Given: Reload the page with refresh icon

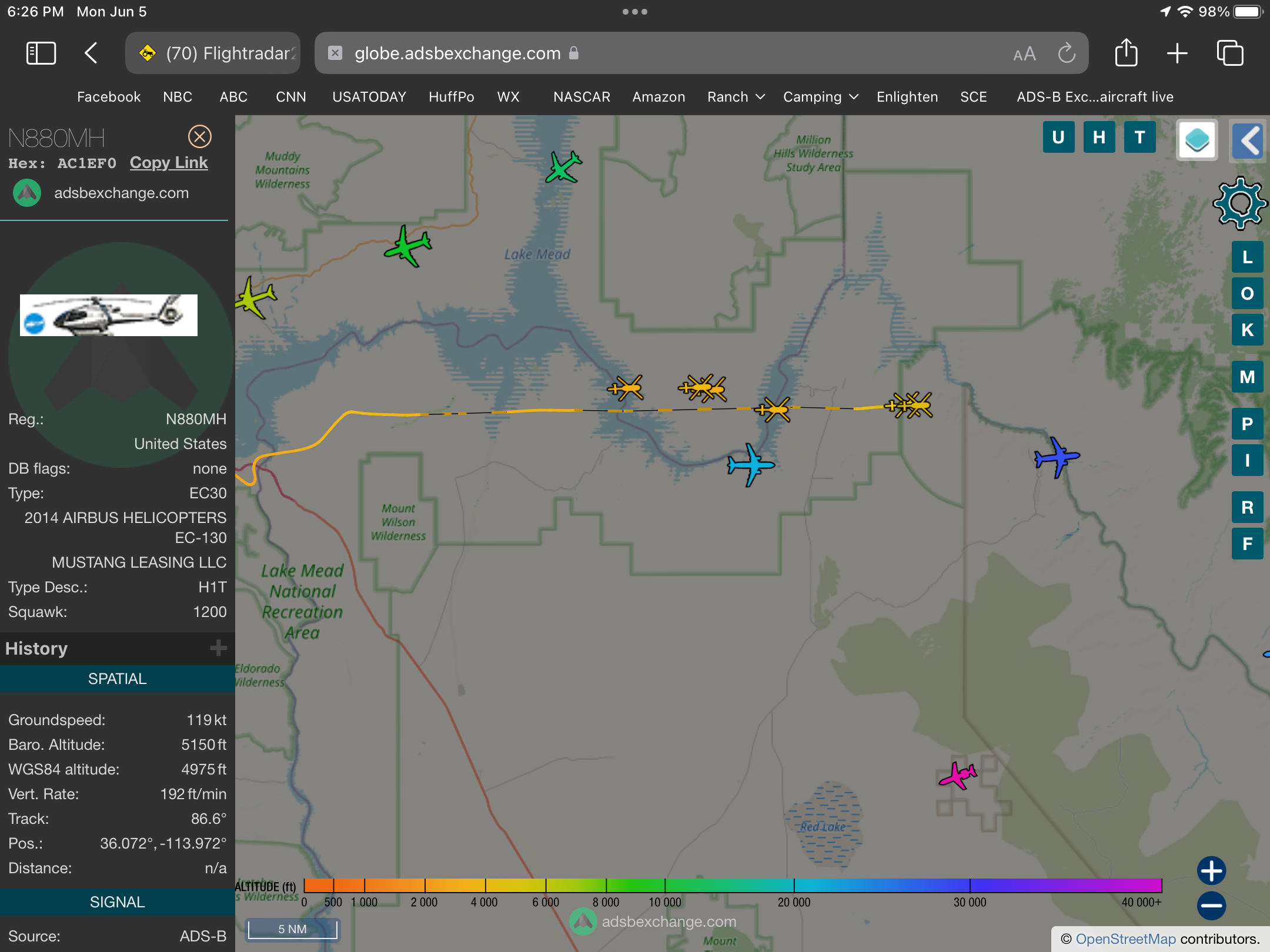Looking at the screenshot, I should [x=1067, y=53].
